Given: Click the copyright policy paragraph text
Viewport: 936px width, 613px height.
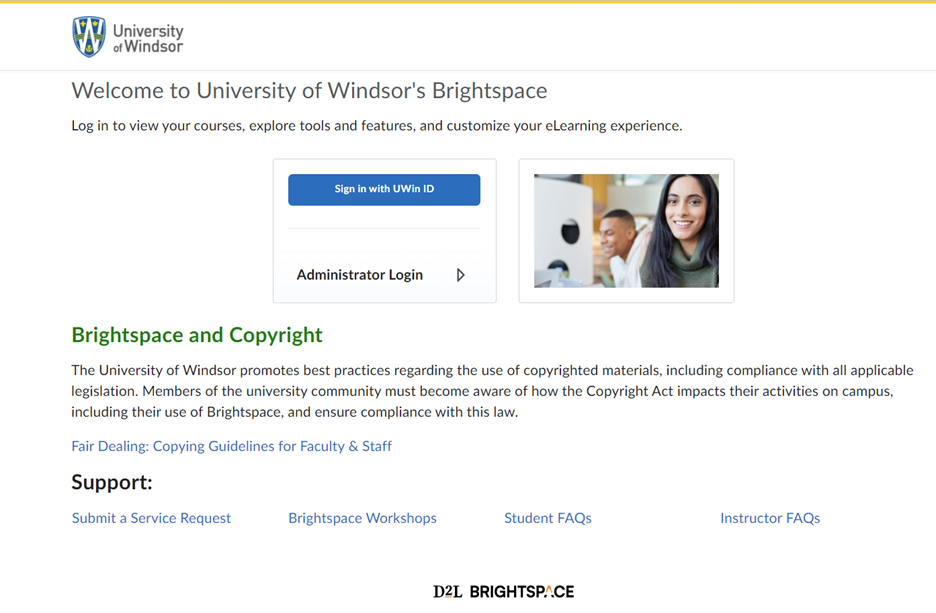Looking at the screenshot, I should click(490, 391).
